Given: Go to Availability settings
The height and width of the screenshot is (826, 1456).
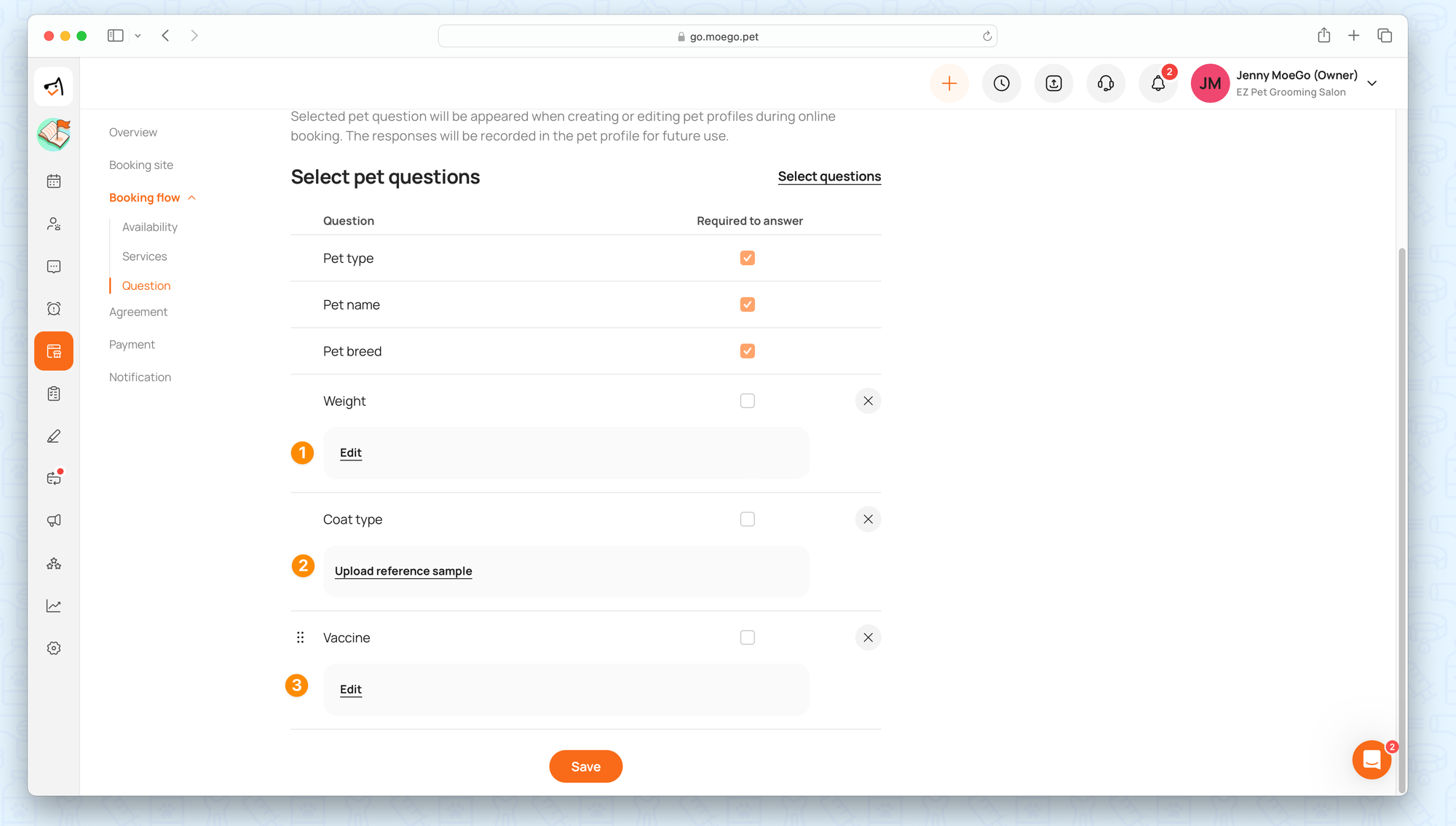Looking at the screenshot, I should 149,227.
